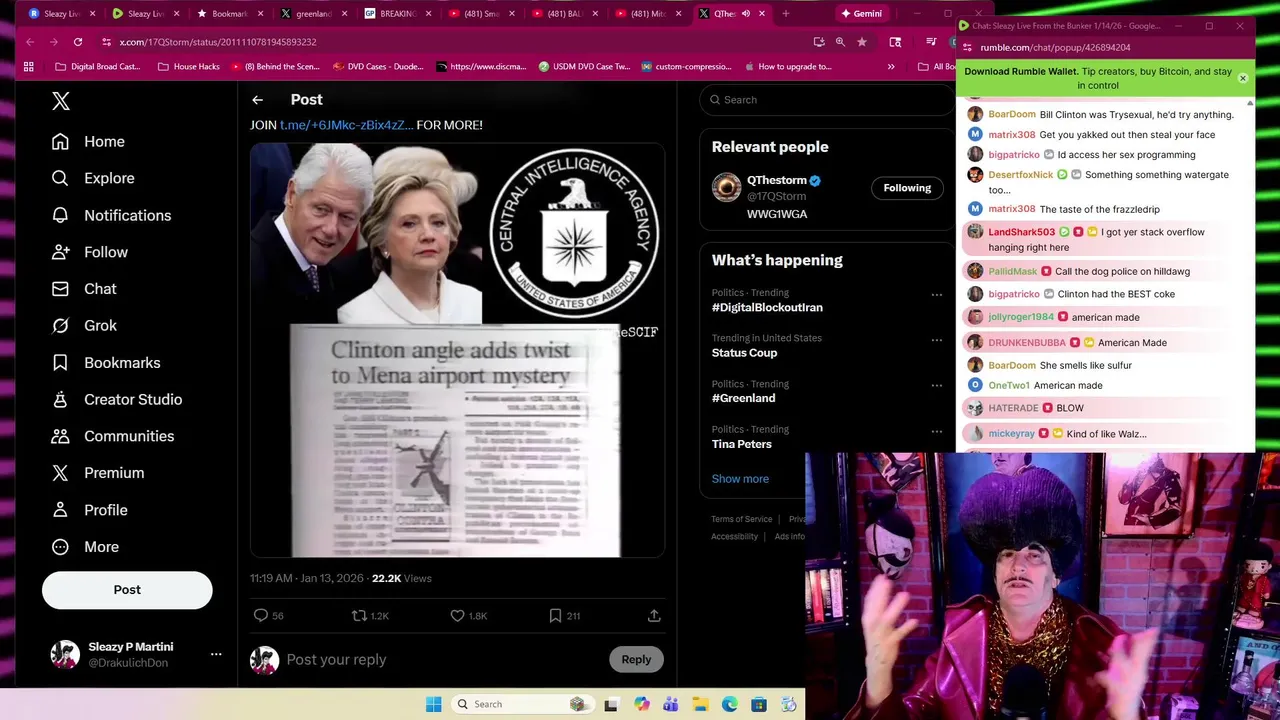This screenshot has height=720, width=1280.
Task: View the 22.2K Views count
Action: 401,578
